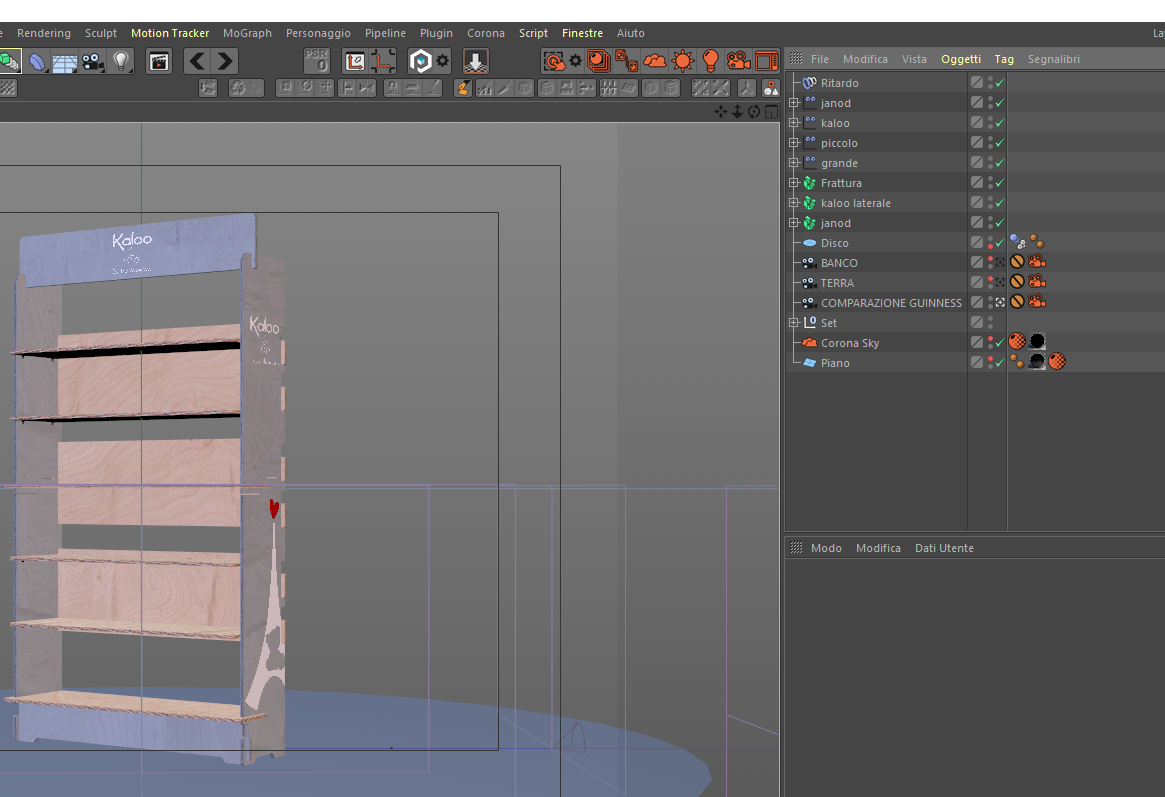Screen dimensions: 1165x797
Task: Open the Corona VFB window icon
Action: tap(767, 61)
